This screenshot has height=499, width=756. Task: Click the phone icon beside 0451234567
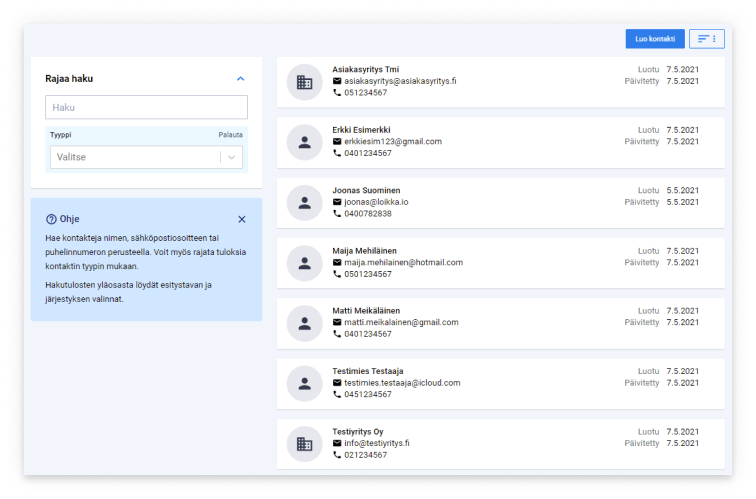337,394
